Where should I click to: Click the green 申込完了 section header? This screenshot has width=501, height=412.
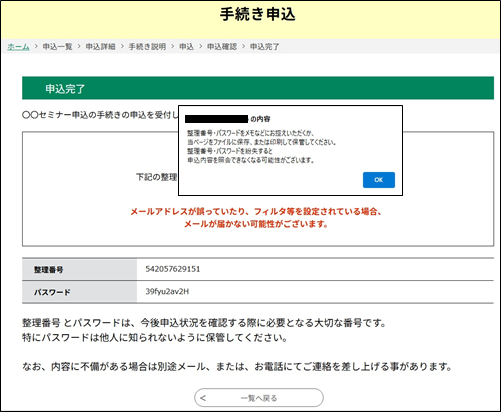coord(258,88)
